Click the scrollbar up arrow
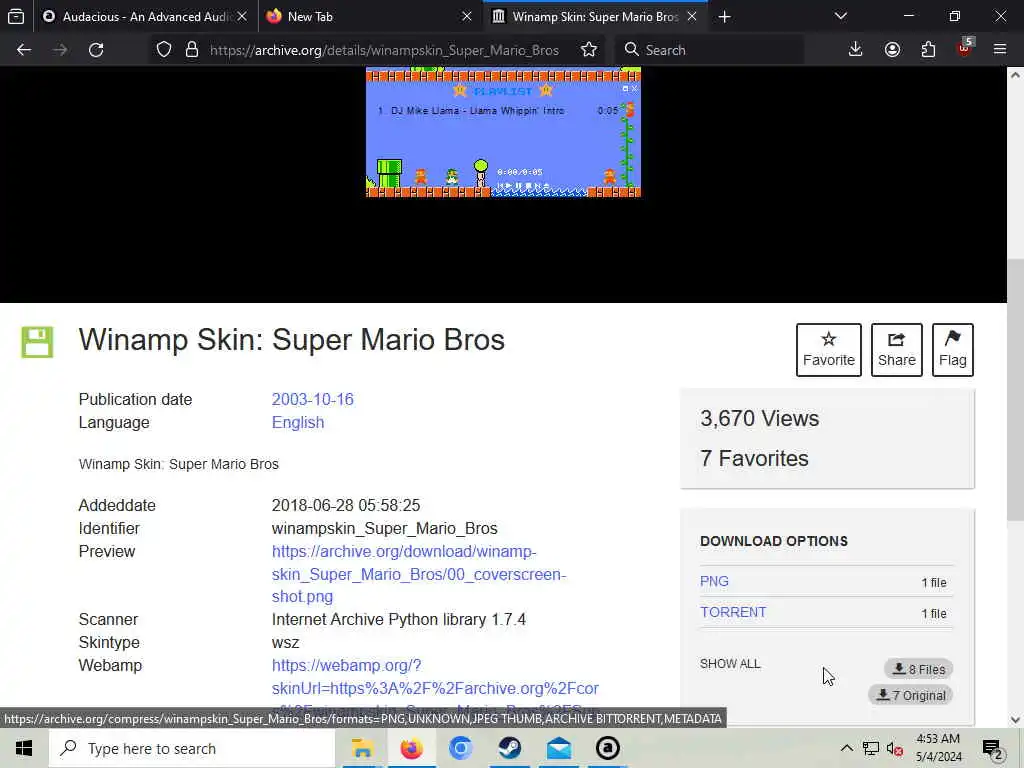 click(1015, 74)
